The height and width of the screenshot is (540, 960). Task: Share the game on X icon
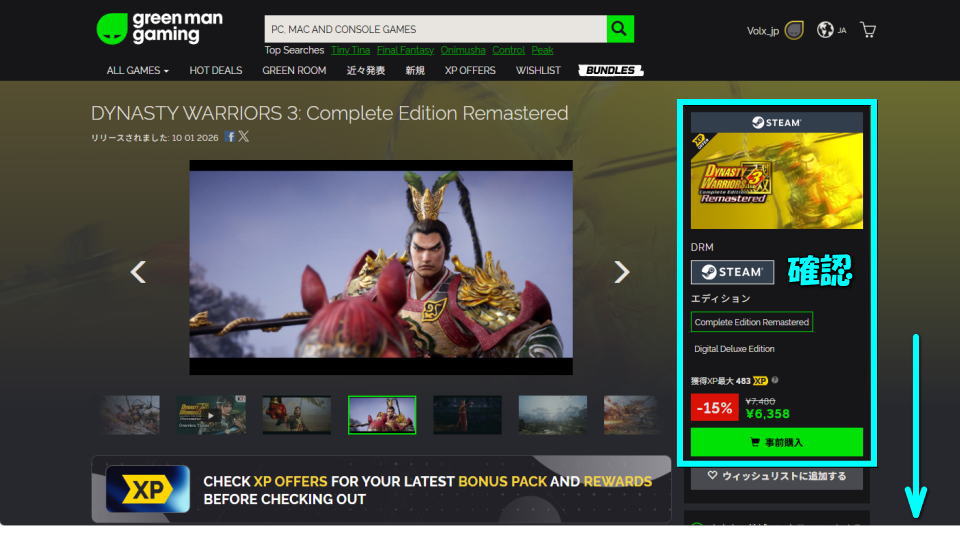point(244,137)
